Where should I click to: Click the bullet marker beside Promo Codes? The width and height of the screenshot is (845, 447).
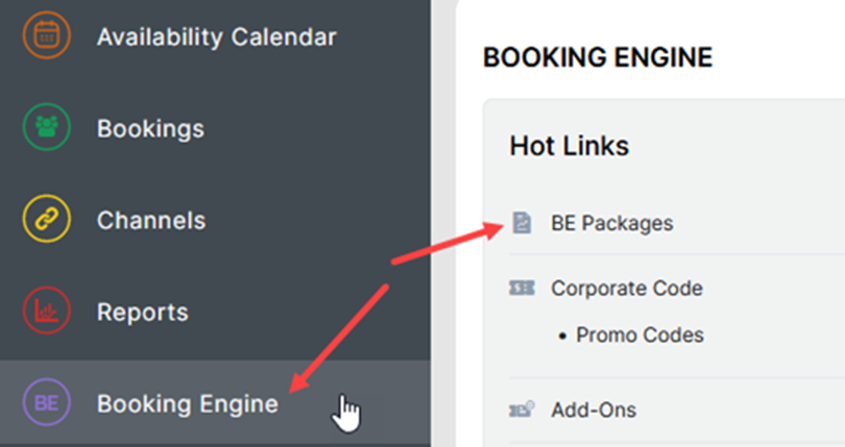(x=564, y=335)
